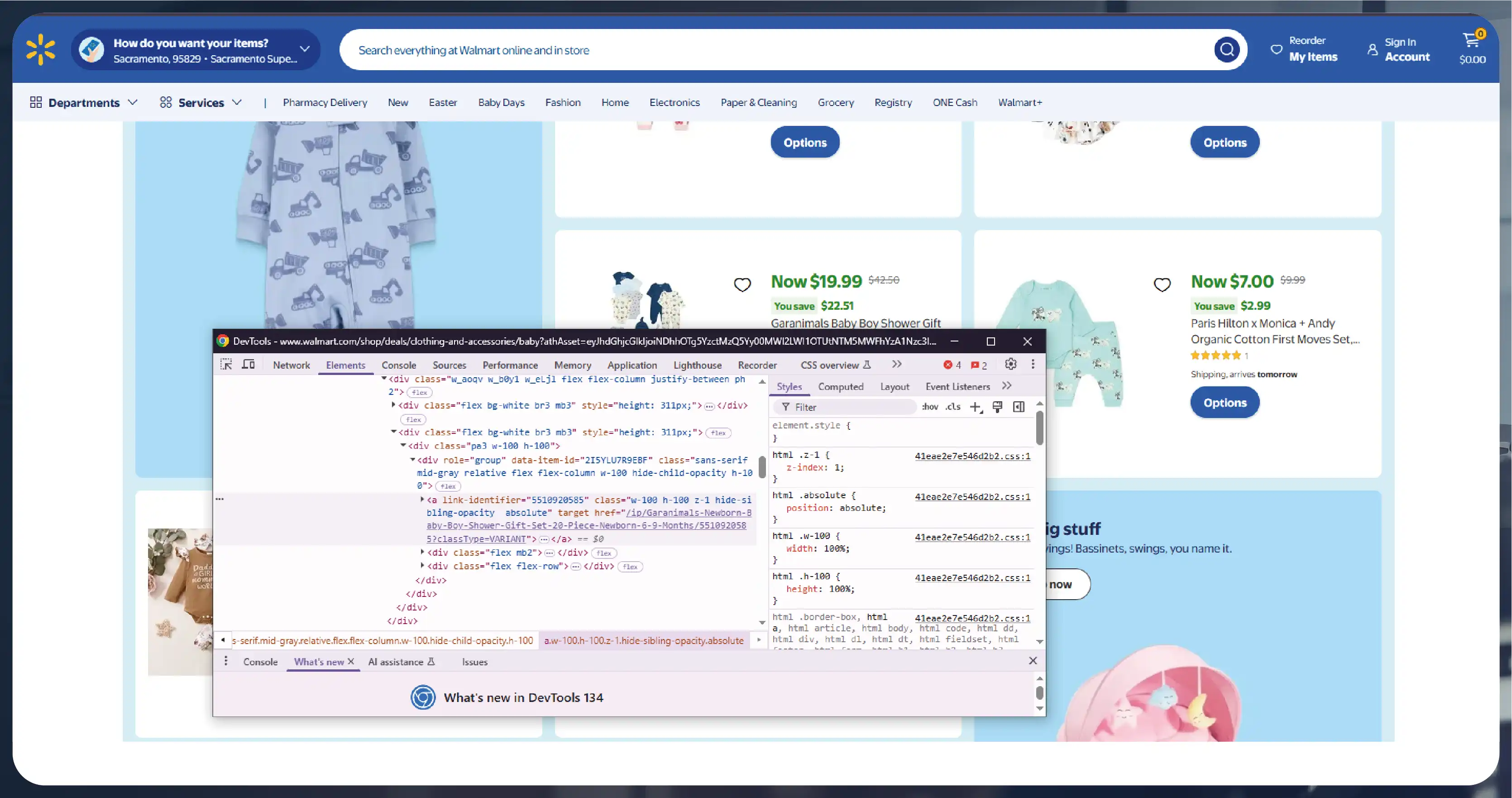Open the Walmart+ nav link
Viewport: 1512px width, 798px height.
pyautogui.click(x=1019, y=102)
